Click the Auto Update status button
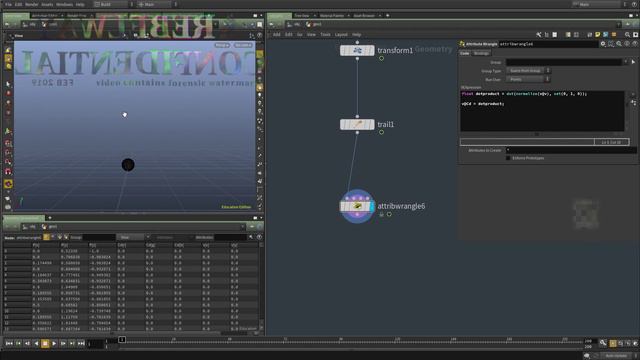Viewport: 640px width, 360px height. click(616, 356)
